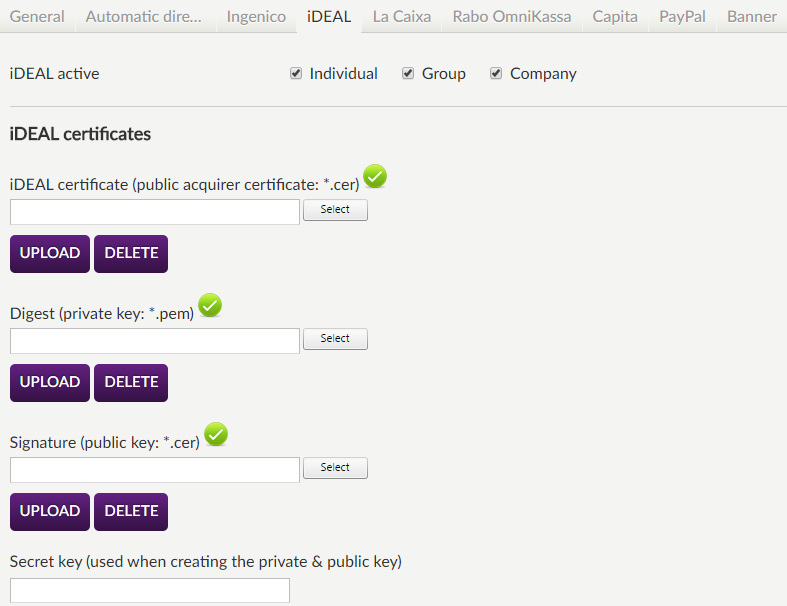Click green checkmark beside iDEAL certificate label
The height and width of the screenshot is (606, 787).
tap(375, 177)
